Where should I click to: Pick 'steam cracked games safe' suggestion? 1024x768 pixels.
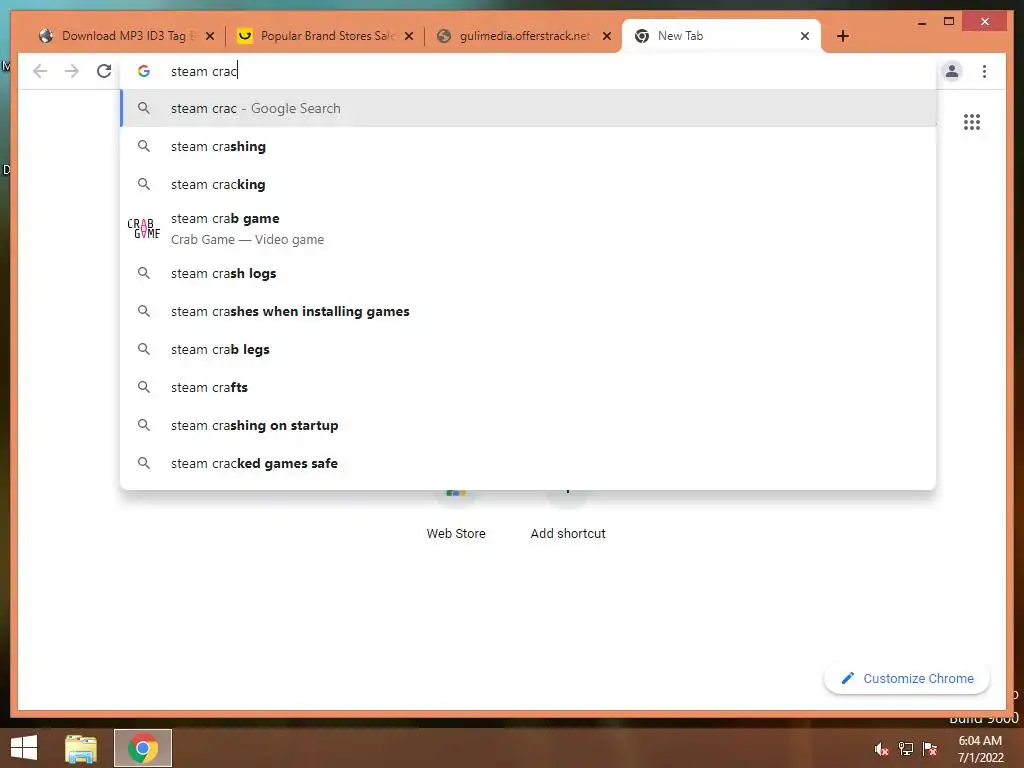coord(528,463)
